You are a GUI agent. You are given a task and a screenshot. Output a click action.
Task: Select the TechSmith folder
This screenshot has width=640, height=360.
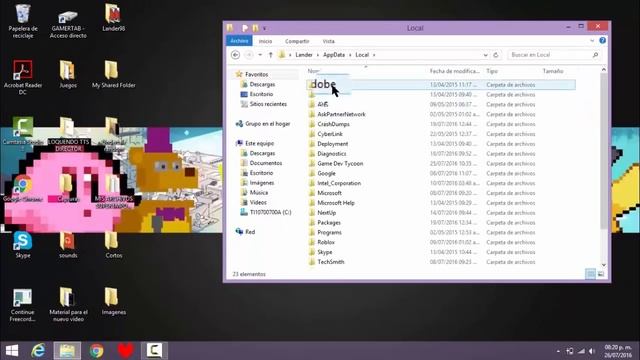click(x=331, y=262)
